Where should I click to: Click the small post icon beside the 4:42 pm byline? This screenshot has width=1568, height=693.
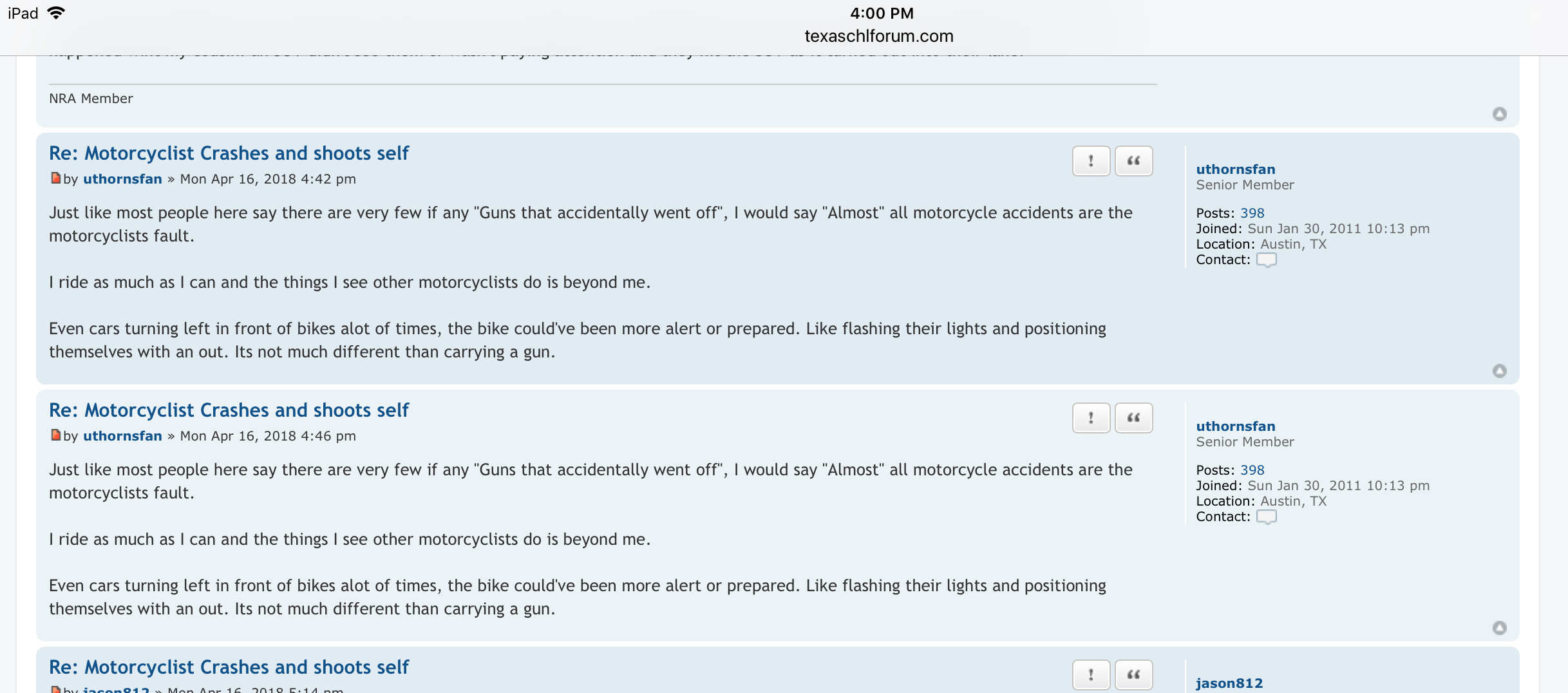[55, 178]
